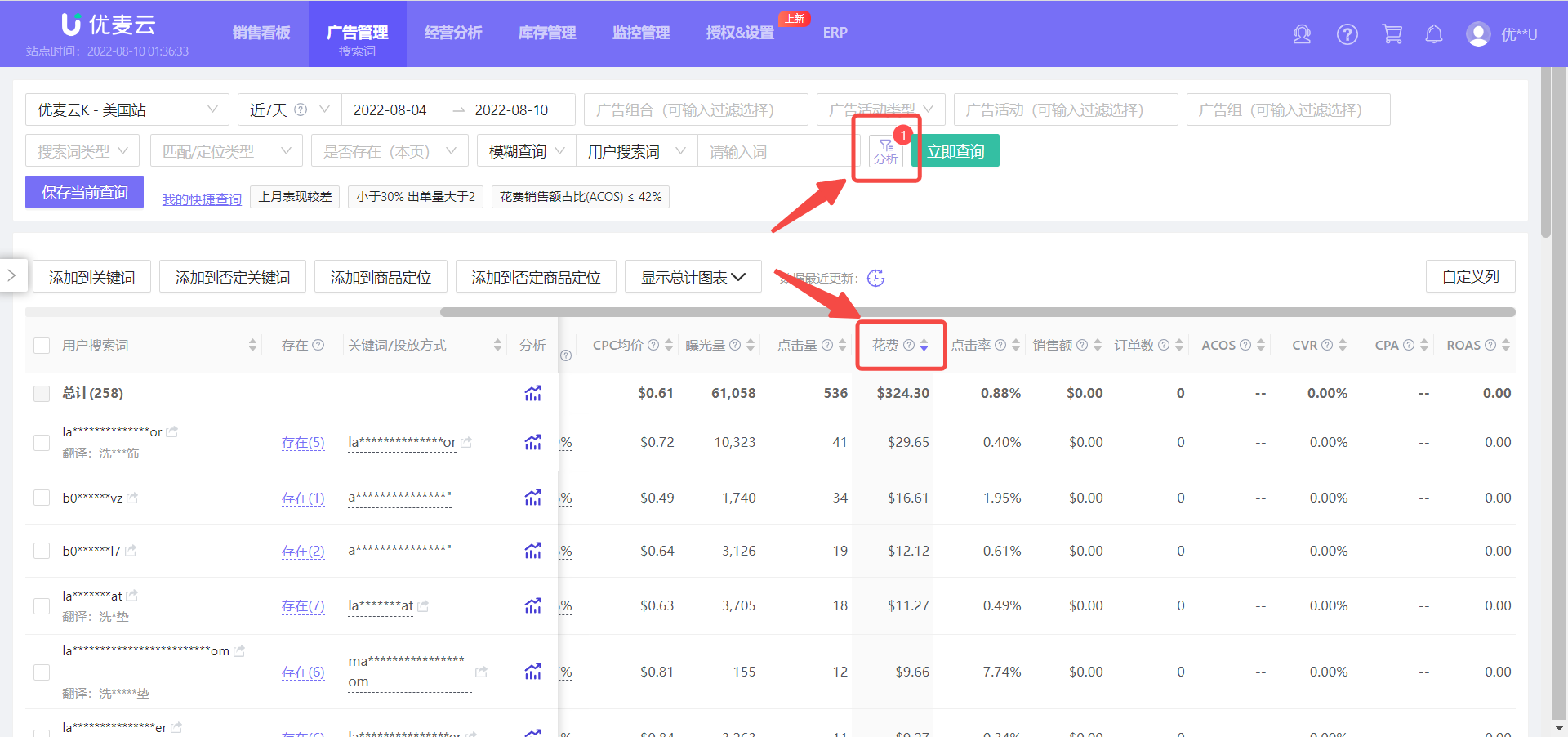Open the 监控管理 navigation item
Screen dimensions: 1568x737
[640, 33]
